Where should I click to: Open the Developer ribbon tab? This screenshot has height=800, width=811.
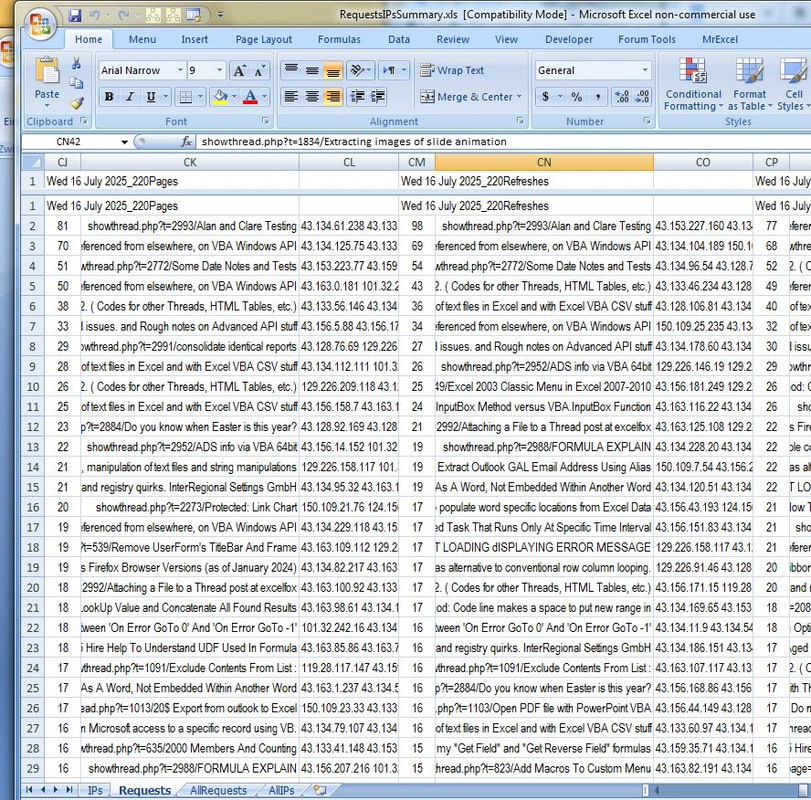coord(568,39)
